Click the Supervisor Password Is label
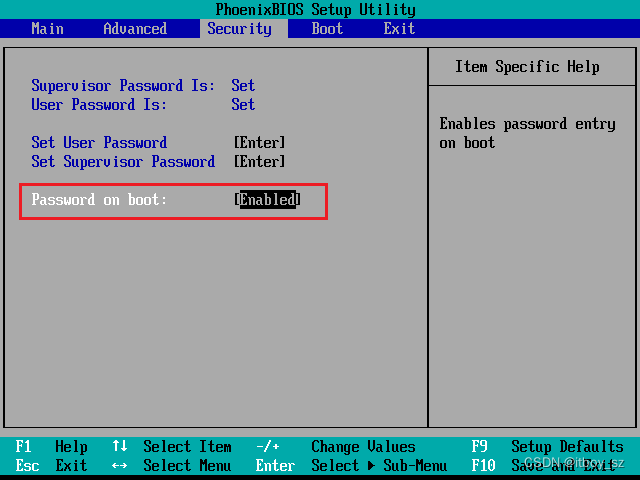The height and width of the screenshot is (480, 640). (x=123, y=86)
